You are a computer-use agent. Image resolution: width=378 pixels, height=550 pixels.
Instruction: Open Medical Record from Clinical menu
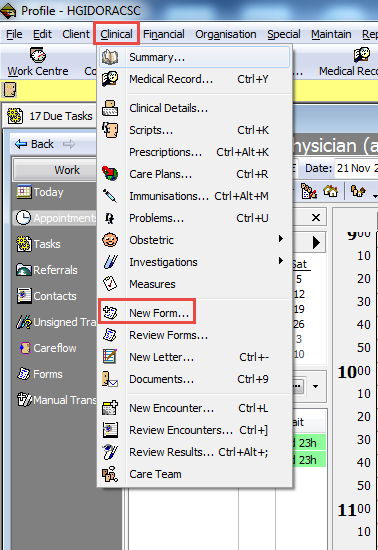194,79
